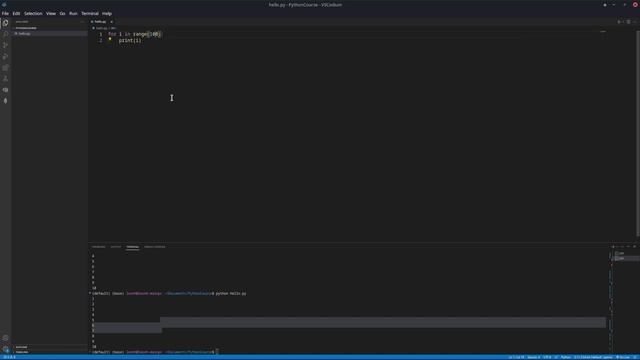Open the Go menu

(x=62, y=13)
